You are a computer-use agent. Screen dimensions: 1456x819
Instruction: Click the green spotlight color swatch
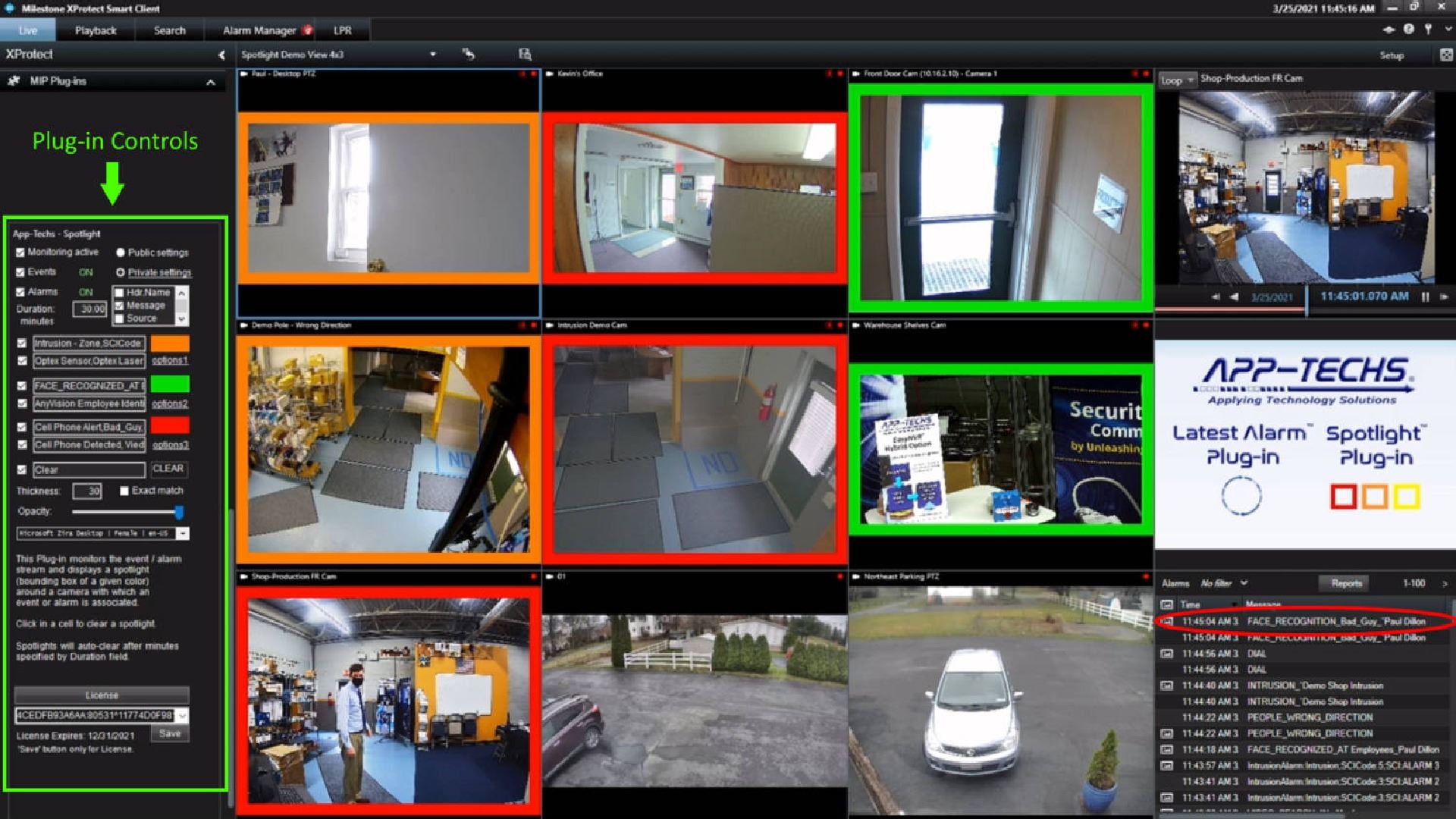click(170, 384)
